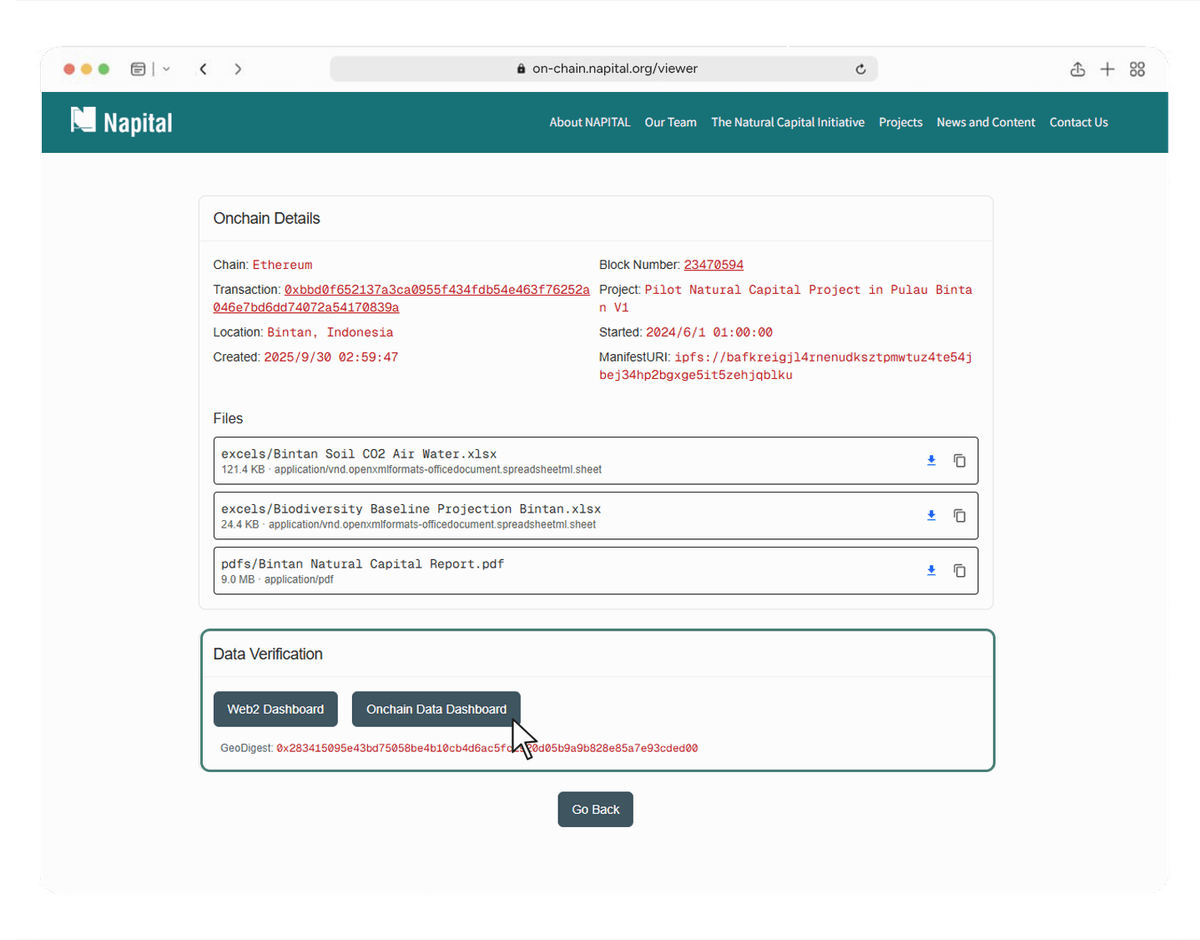Click the pdfs/Bintan Natural Capital Report.pdf filename

(x=363, y=564)
